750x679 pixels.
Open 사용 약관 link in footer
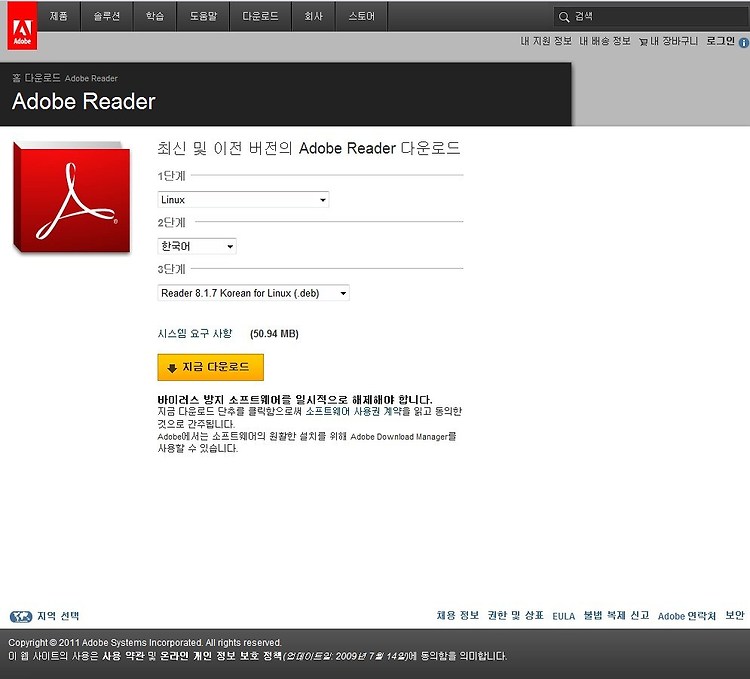(123, 656)
